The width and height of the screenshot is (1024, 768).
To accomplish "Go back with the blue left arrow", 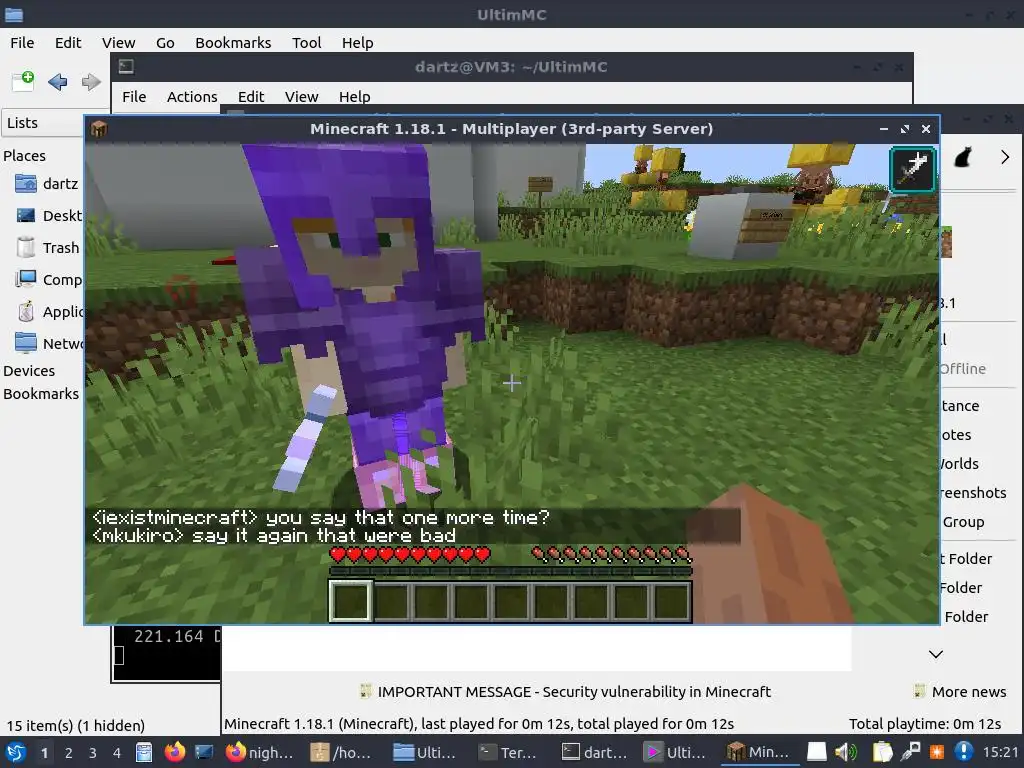I will pos(57,82).
